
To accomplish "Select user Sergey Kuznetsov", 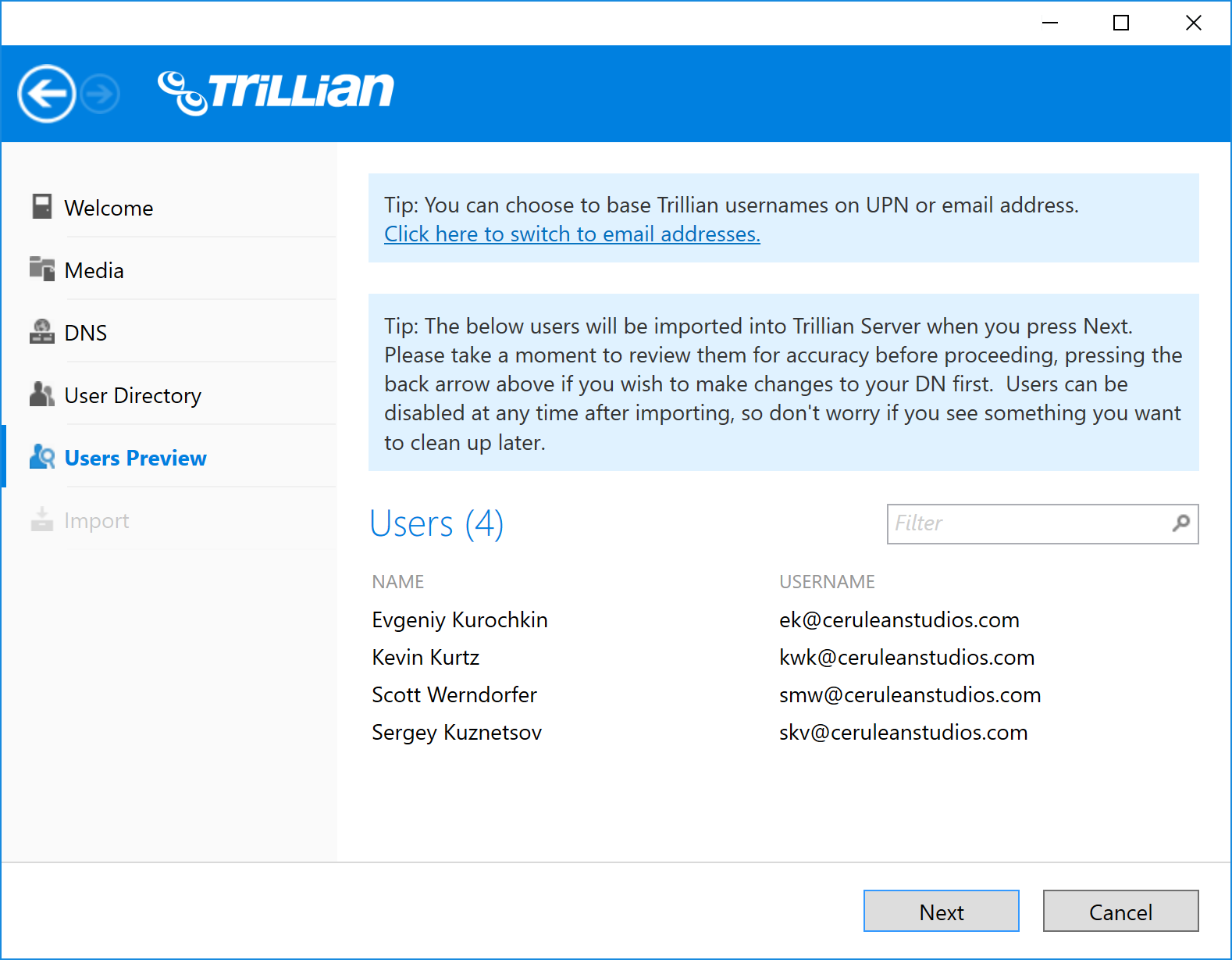I will click(457, 732).
